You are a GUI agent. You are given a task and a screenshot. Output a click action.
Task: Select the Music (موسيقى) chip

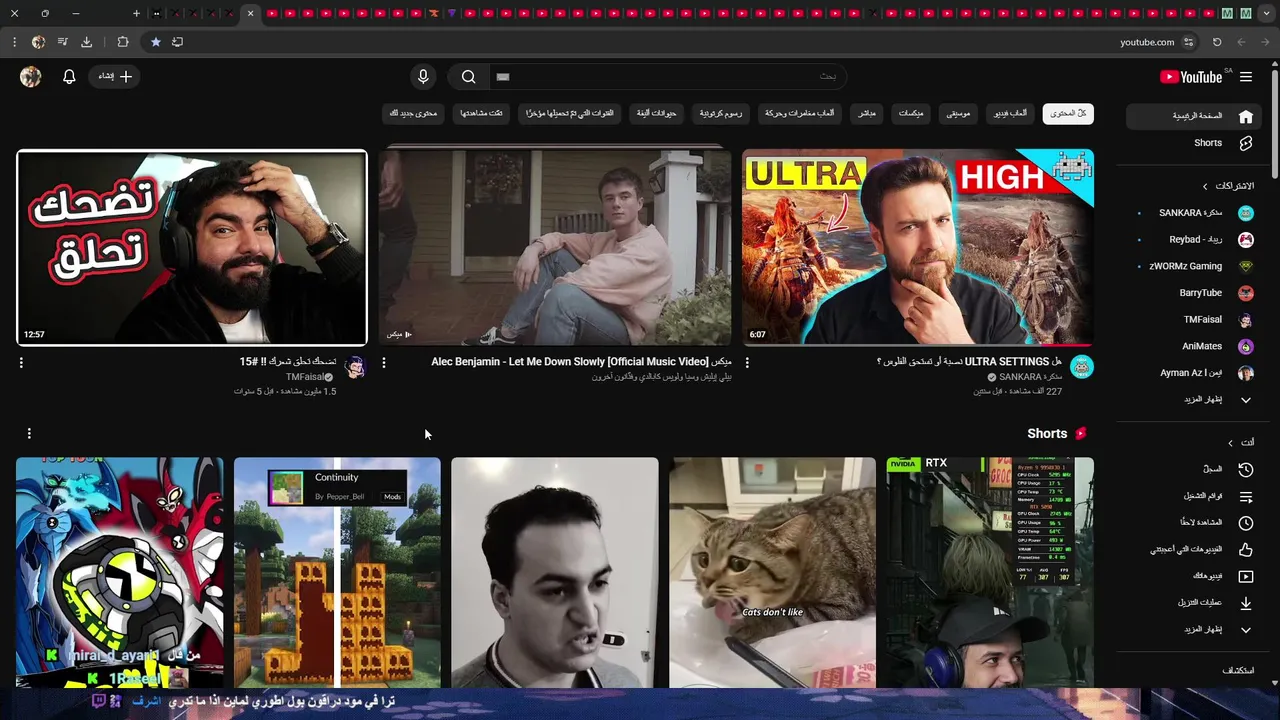click(x=958, y=114)
